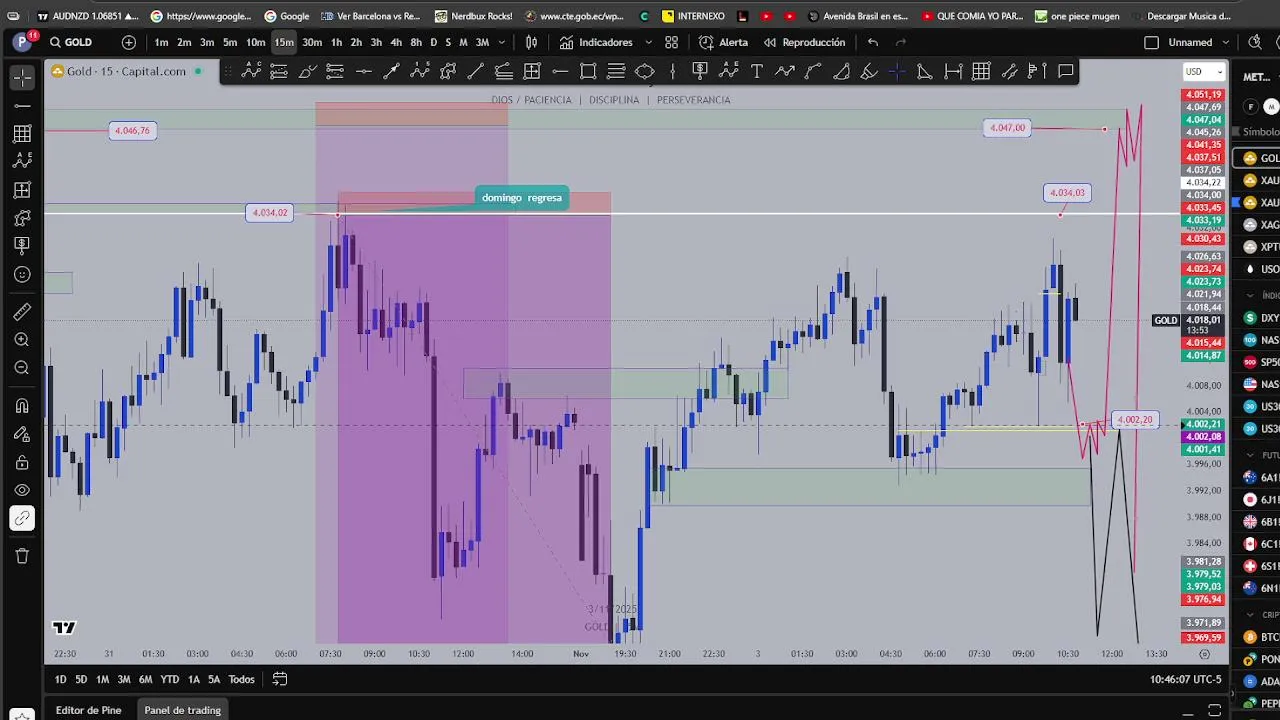Open Indicadores menu
The height and width of the screenshot is (720, 1280).
point(596,42)
